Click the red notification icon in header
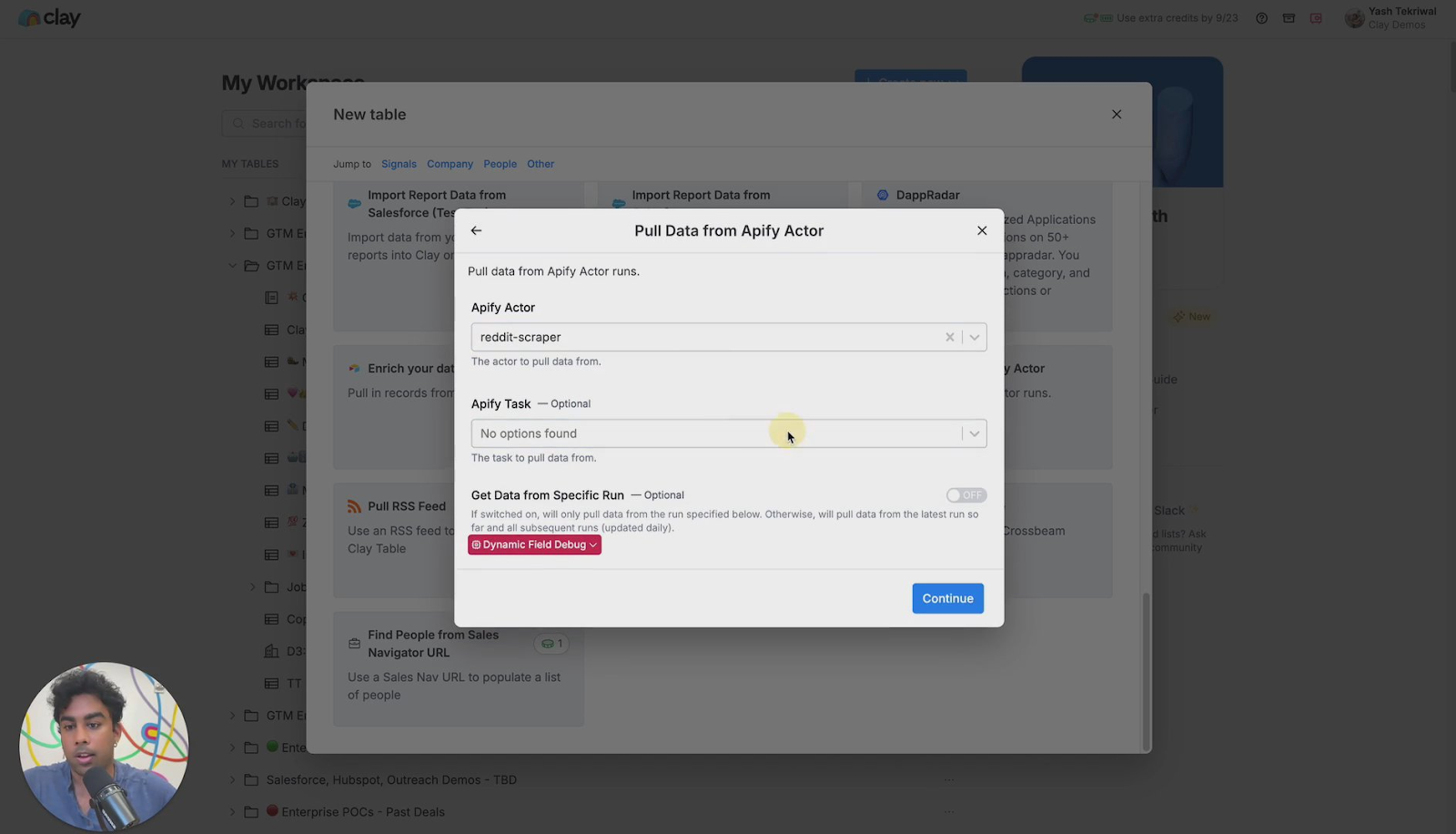The image size is (1456, 834). pos(1316,18)
